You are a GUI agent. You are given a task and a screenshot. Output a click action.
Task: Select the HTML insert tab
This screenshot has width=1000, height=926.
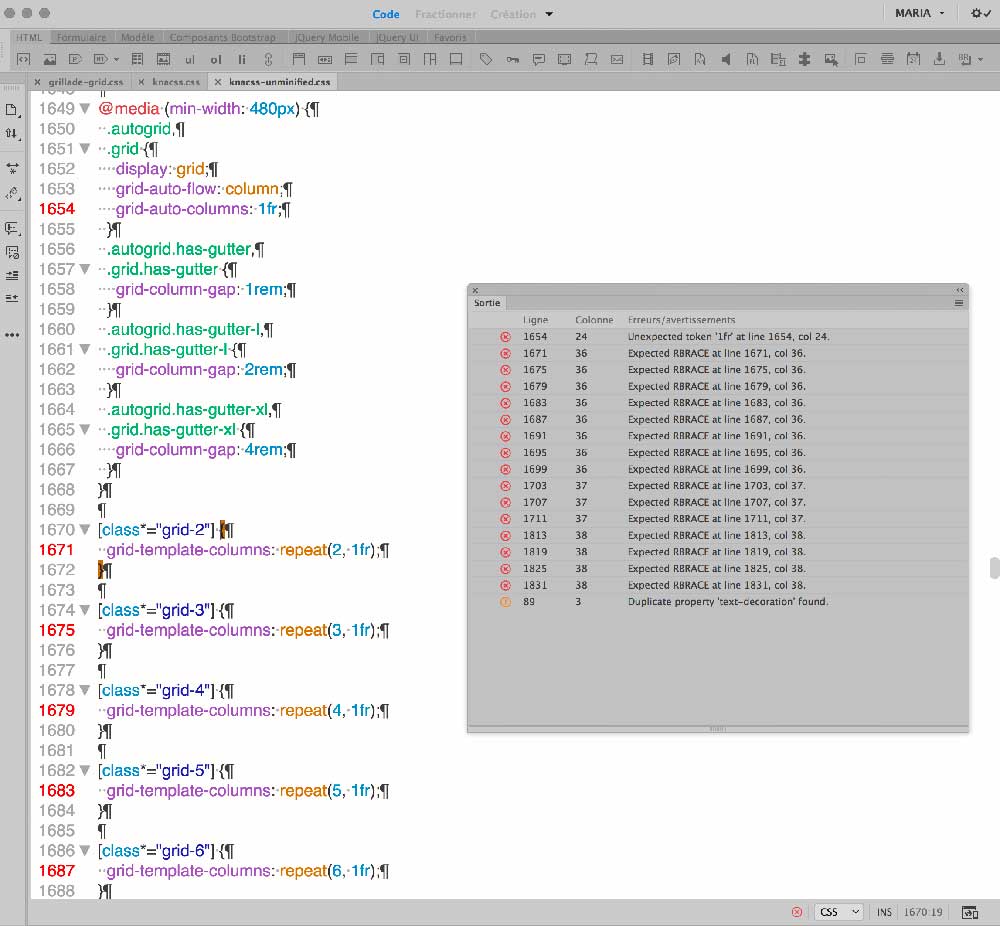29,38
